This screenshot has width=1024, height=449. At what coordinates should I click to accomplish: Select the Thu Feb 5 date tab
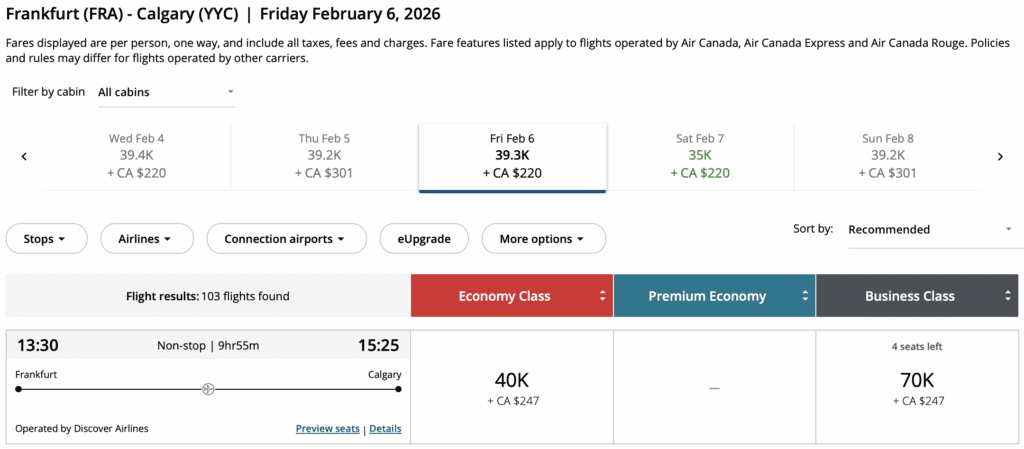tap(324, 156)
